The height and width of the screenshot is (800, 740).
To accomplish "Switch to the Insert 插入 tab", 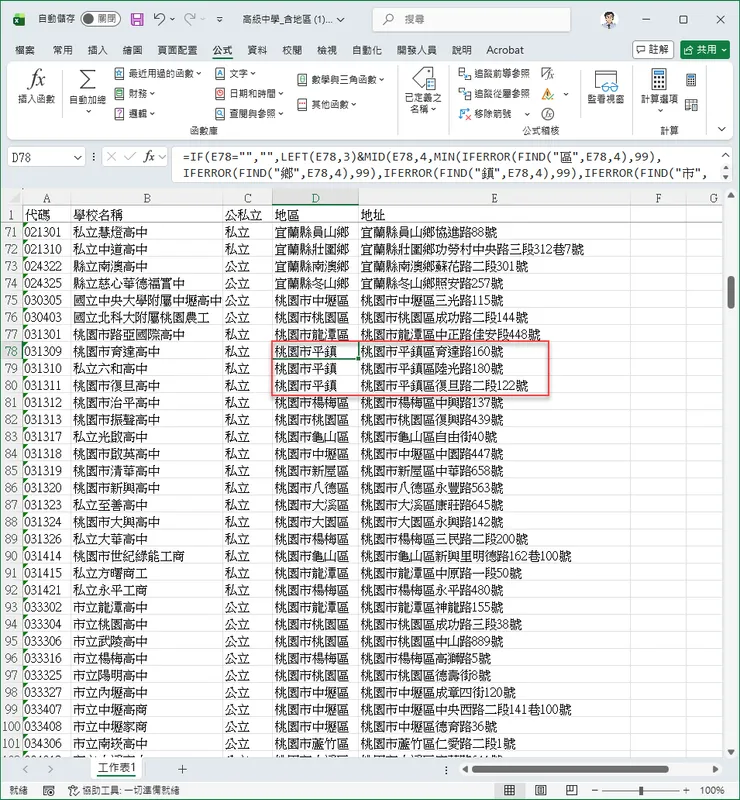I will coord(97,50).
